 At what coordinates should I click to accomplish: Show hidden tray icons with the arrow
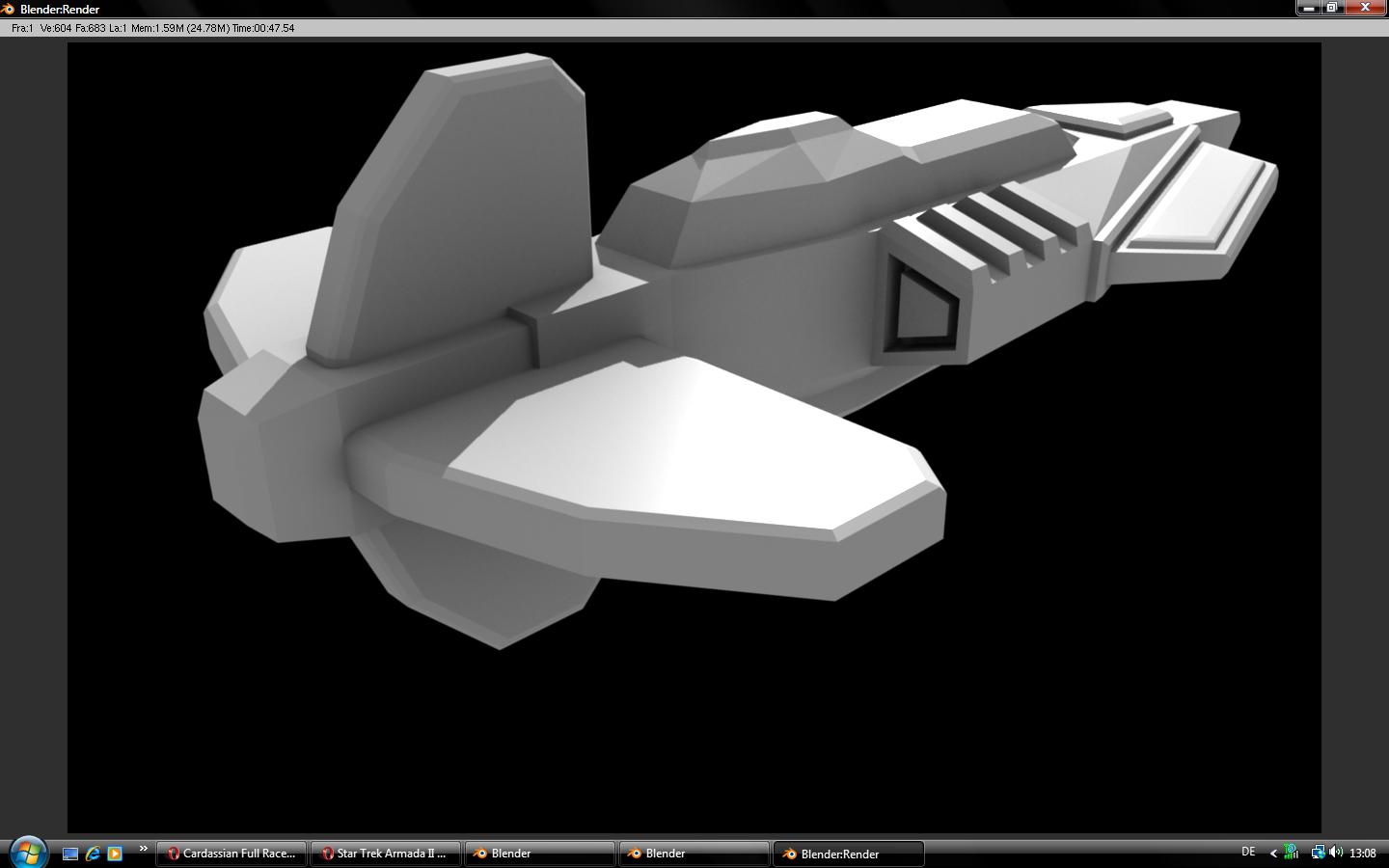1273,853
